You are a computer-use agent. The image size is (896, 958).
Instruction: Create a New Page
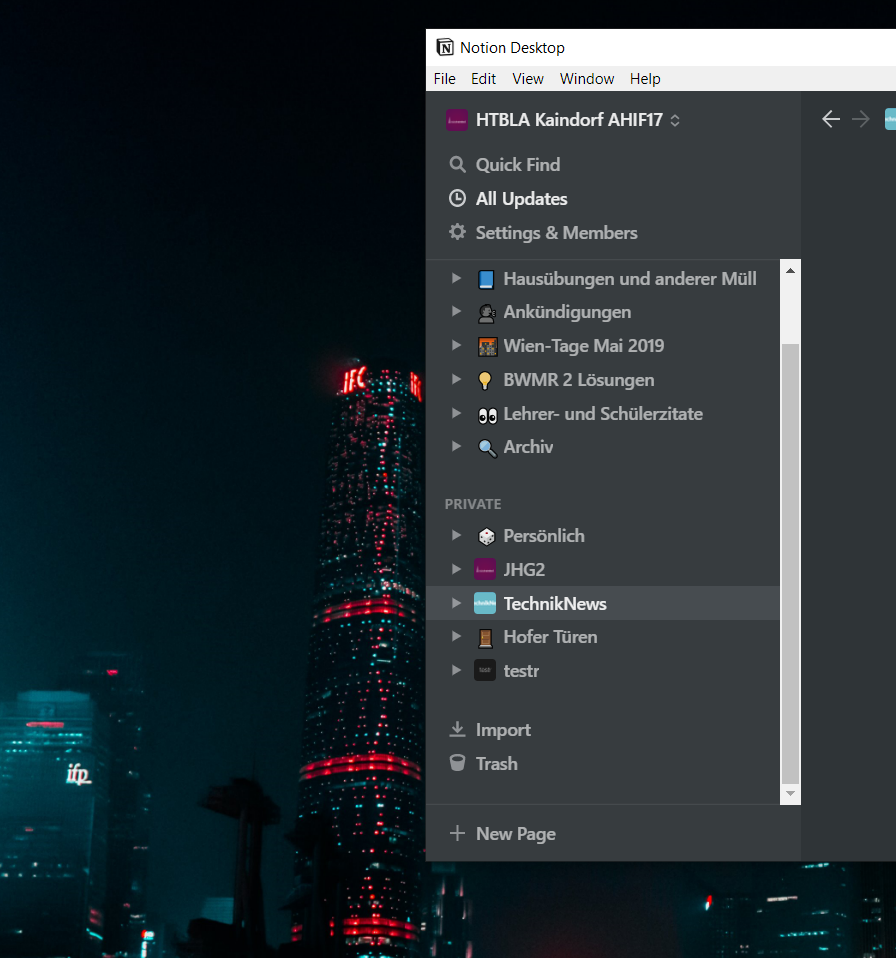click(516, 833)
